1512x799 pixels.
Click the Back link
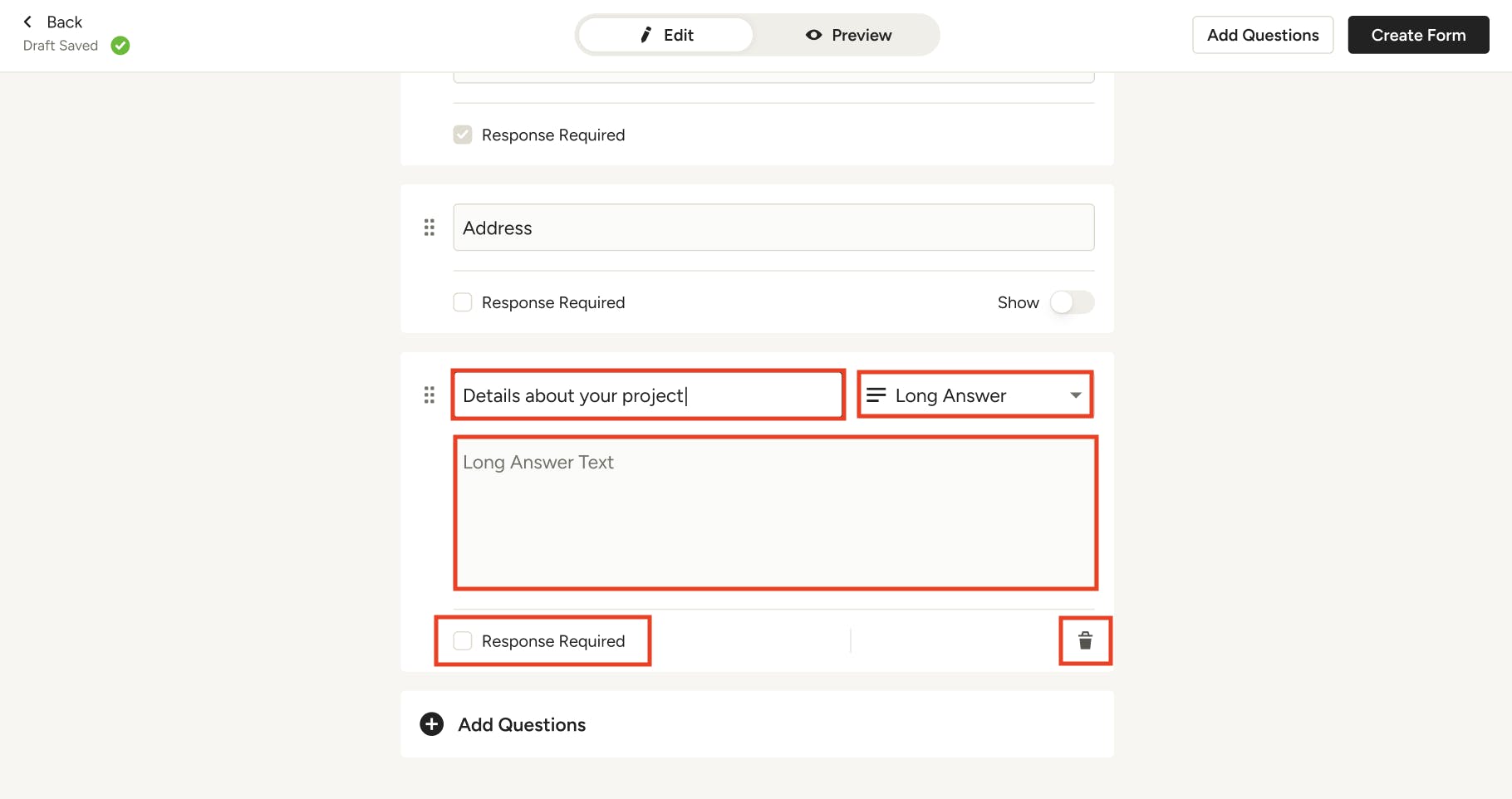[64, 22]
